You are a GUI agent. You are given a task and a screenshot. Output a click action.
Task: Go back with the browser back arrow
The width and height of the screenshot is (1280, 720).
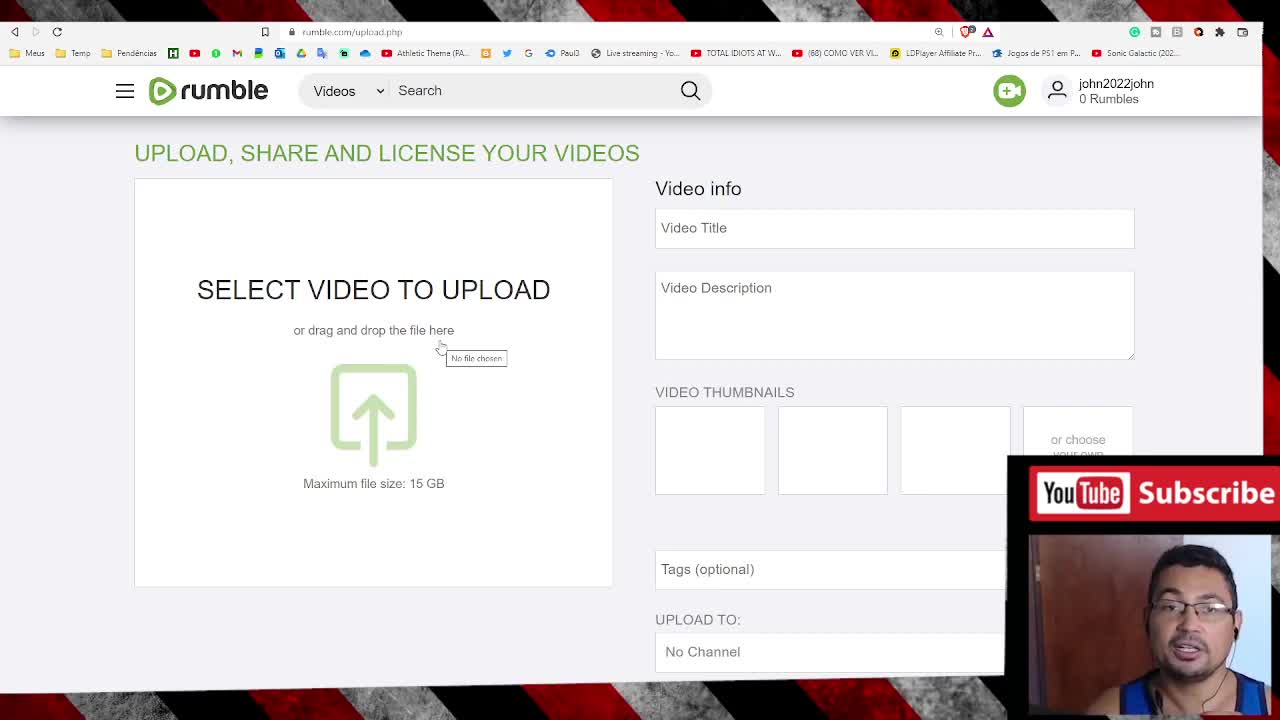[x=15, y=32]
